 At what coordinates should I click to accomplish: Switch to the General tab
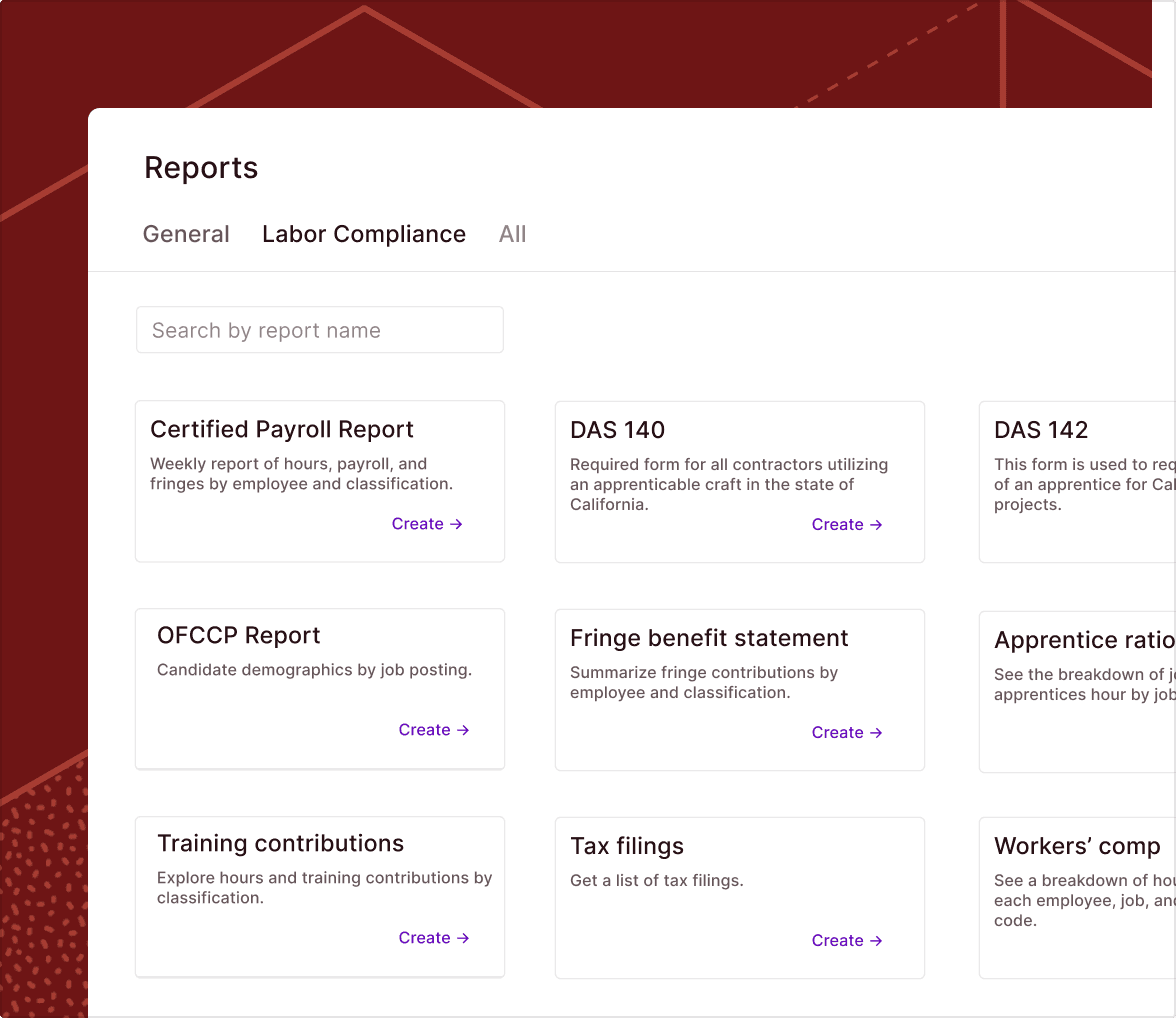click(x=186, y=233)
